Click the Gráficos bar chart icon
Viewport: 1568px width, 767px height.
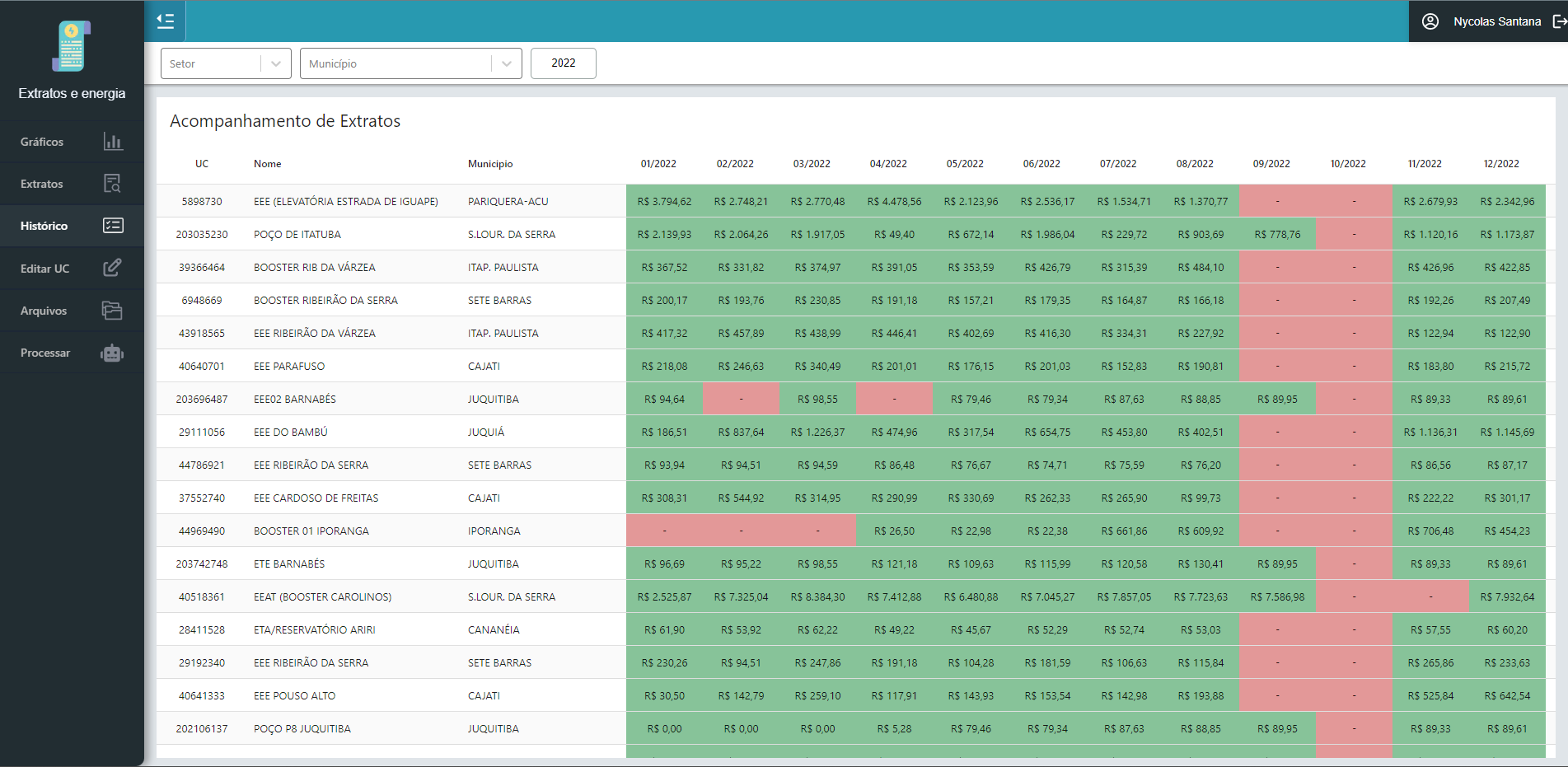click(113, 142)
